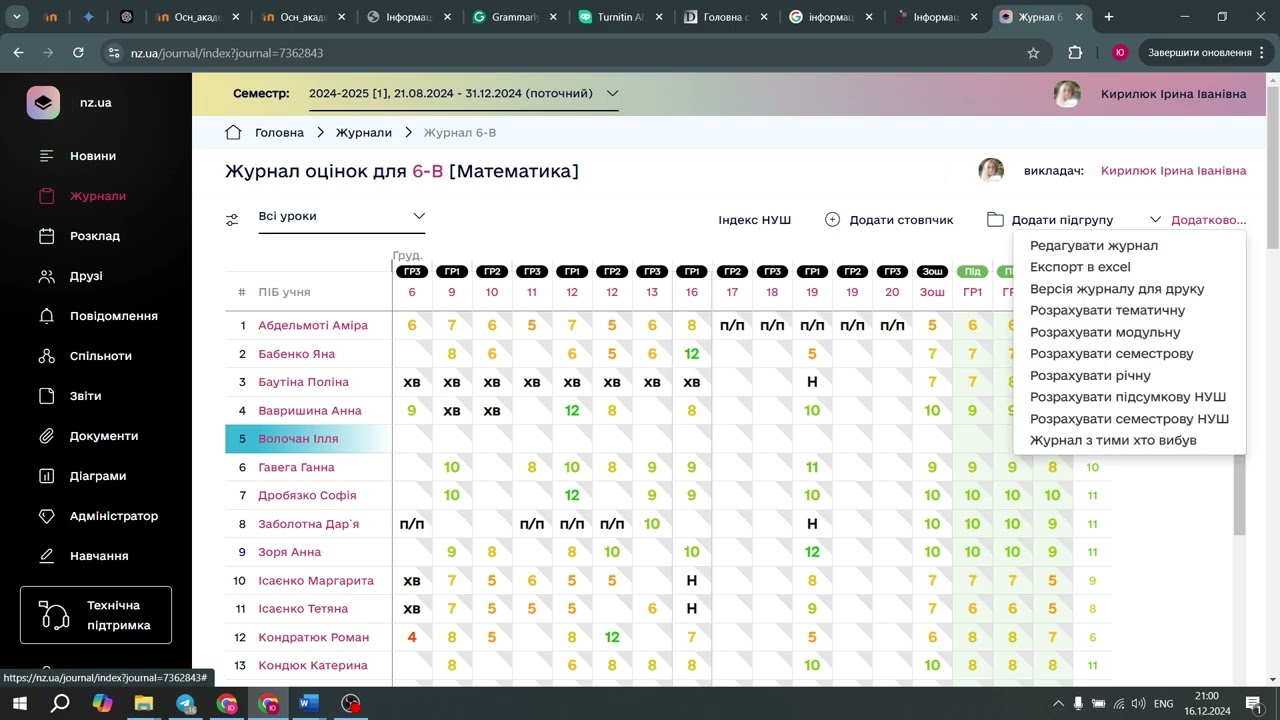Viewport: 1280px width, 720px height.
Task: Click the Додати стовпчик button
Action: pyautogui.click(x=889, y=220)
